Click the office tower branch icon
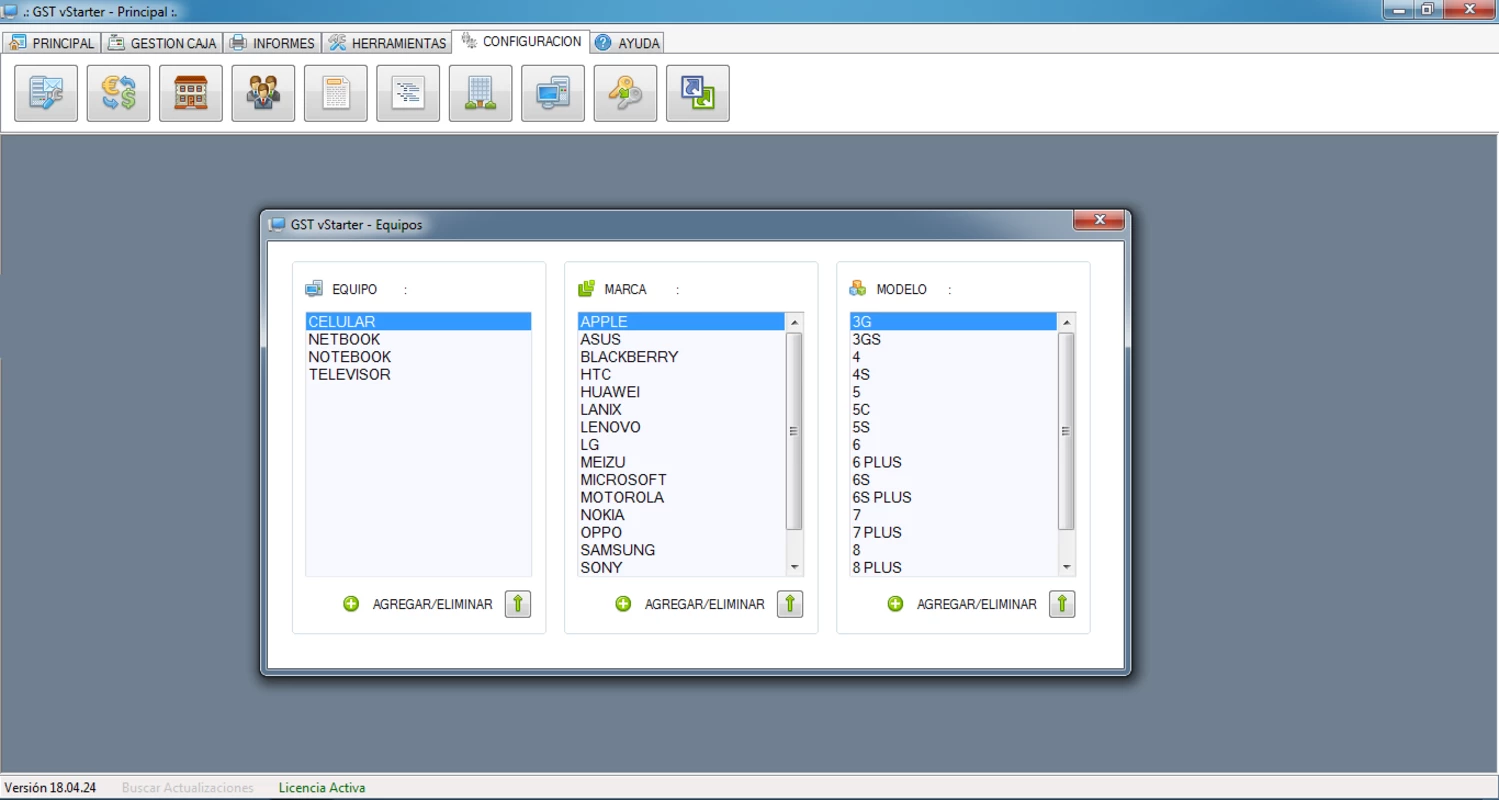 point(481,93)
